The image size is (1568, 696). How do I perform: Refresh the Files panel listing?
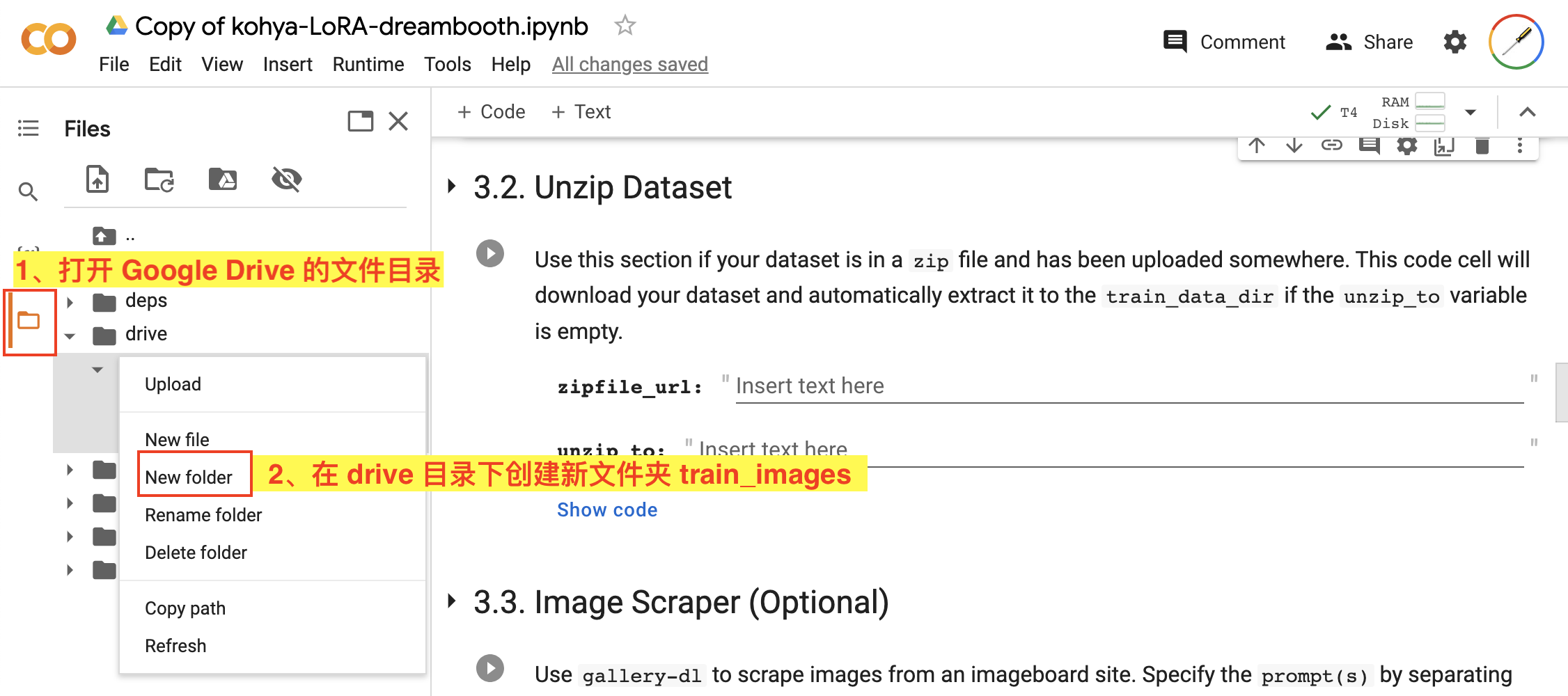click(x=159, y=180)
